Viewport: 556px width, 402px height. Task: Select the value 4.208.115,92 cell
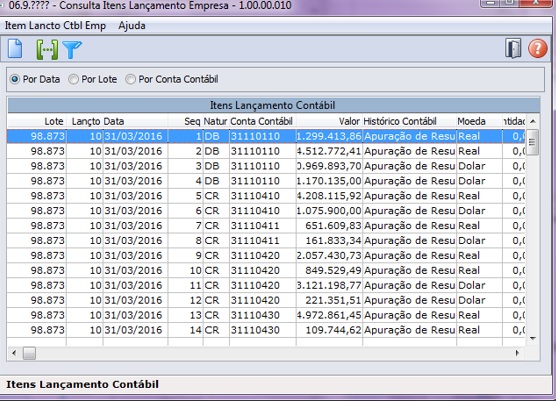click(x=329, y=196)
